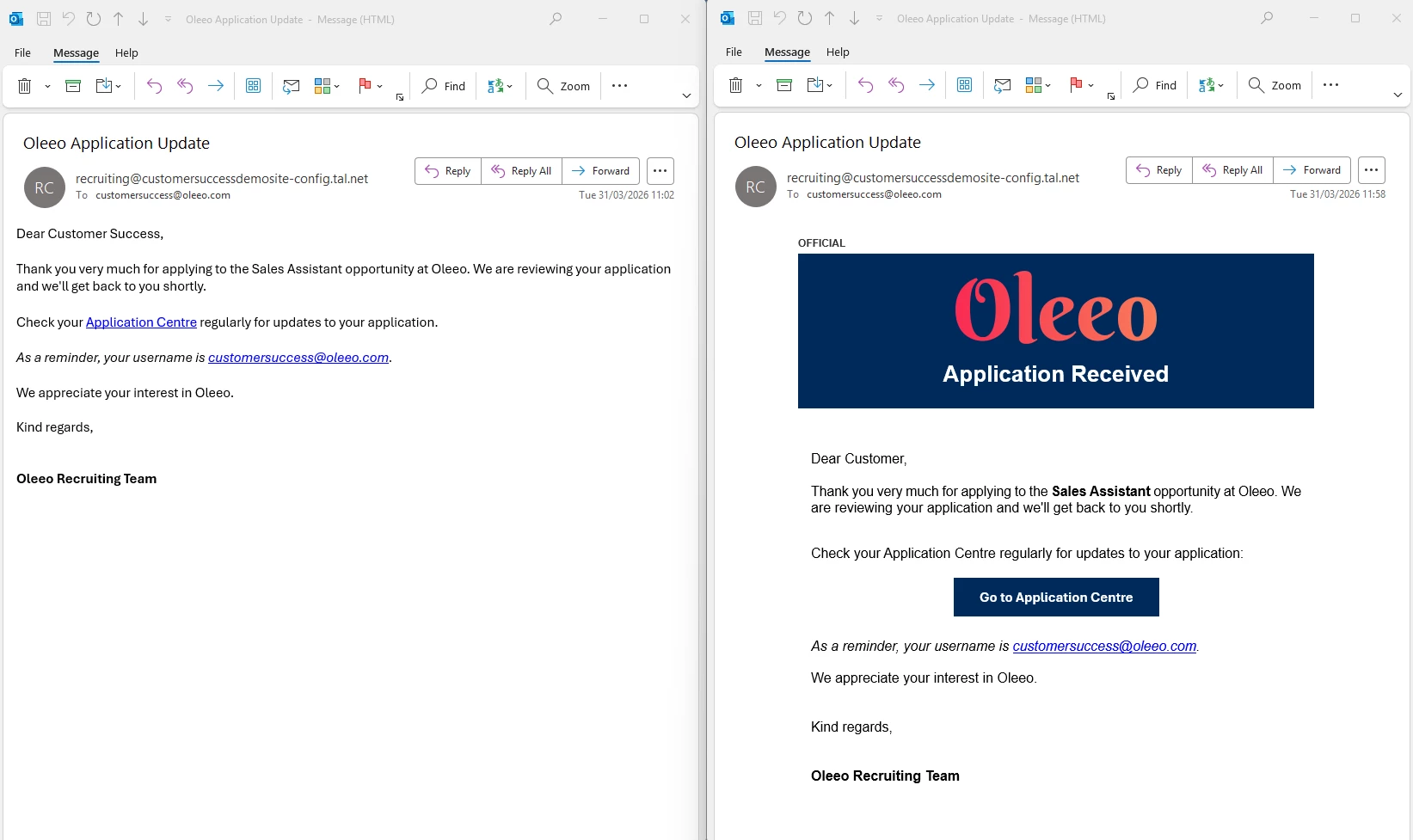Click Forward arrow icon in the 11:58 window ribbon

(927, 85)
